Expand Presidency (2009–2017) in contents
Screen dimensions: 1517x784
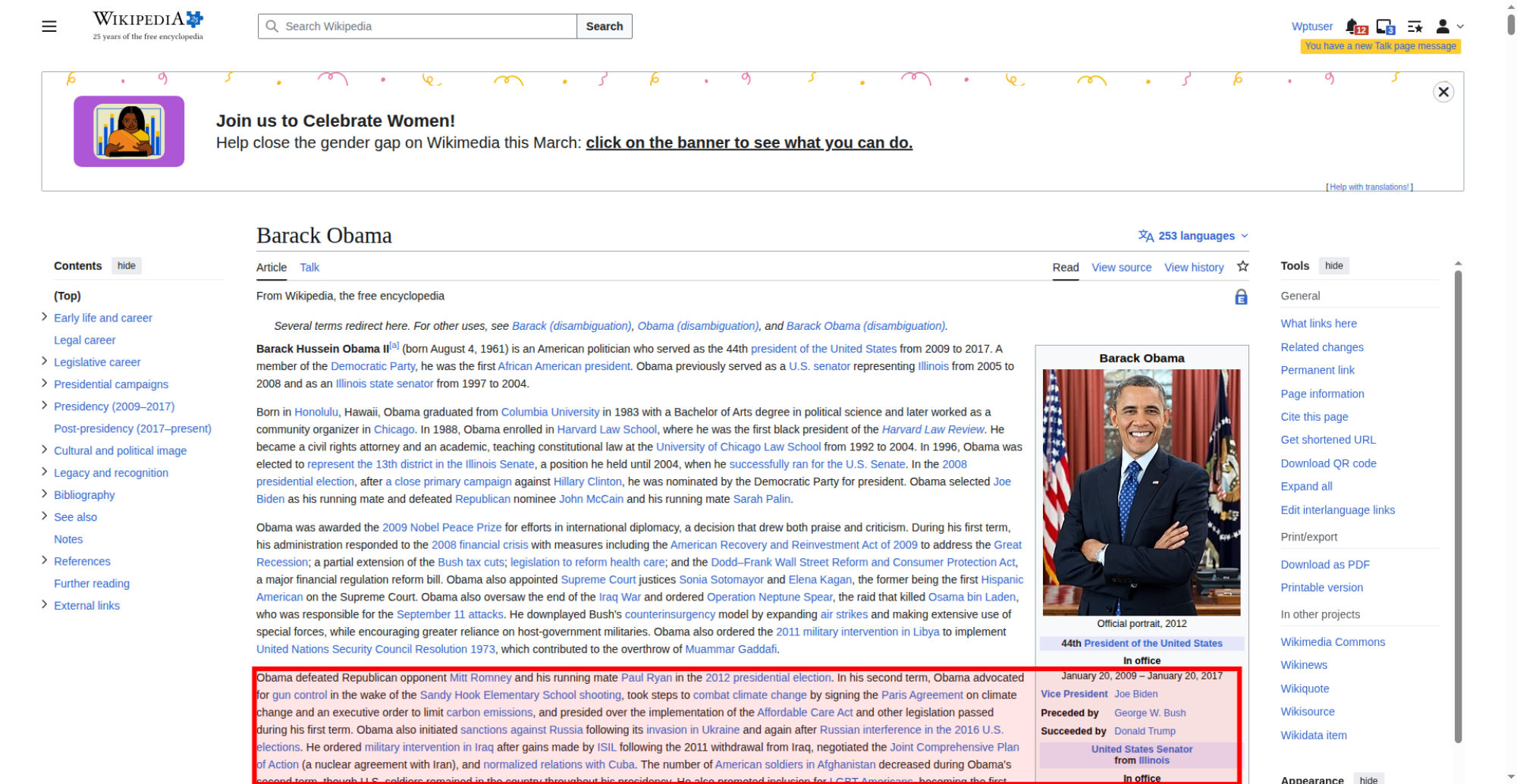click(44, 406)
